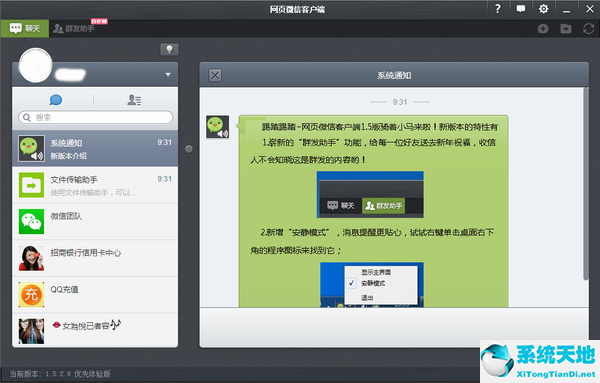
Task: Close the 系统通知 chat panel
Action: tap(215, 75)
